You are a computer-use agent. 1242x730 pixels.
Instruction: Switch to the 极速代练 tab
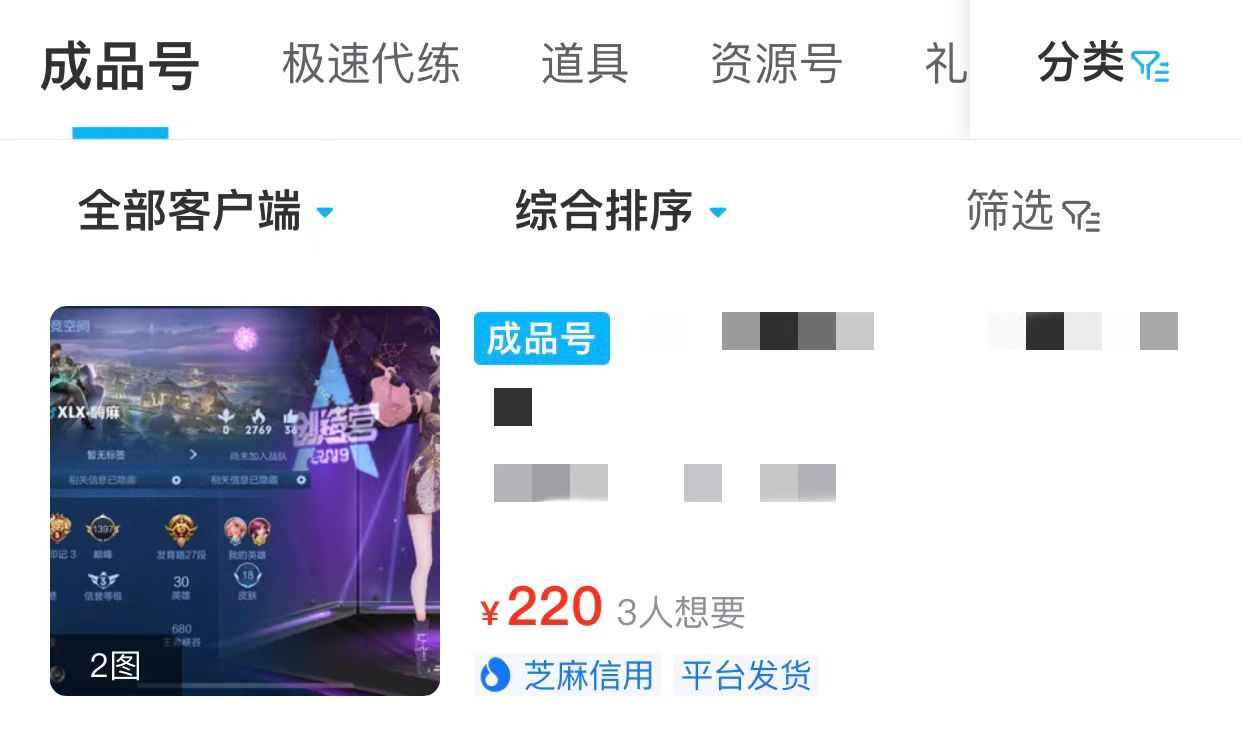371,65
